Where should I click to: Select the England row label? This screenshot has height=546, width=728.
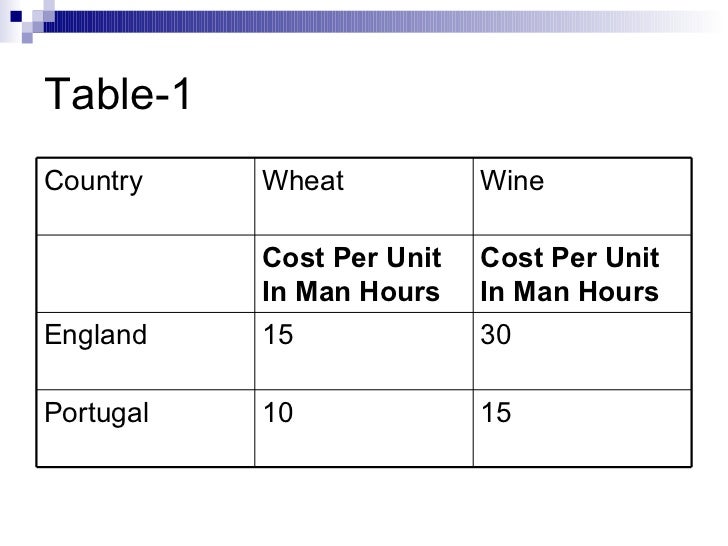click(96, 335)
